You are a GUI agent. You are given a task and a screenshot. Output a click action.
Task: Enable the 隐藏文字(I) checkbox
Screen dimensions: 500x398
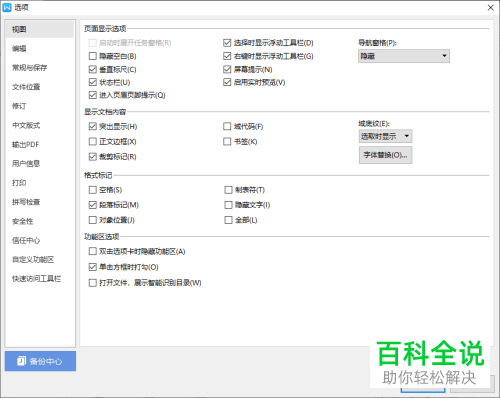click(x=228, y=205)
